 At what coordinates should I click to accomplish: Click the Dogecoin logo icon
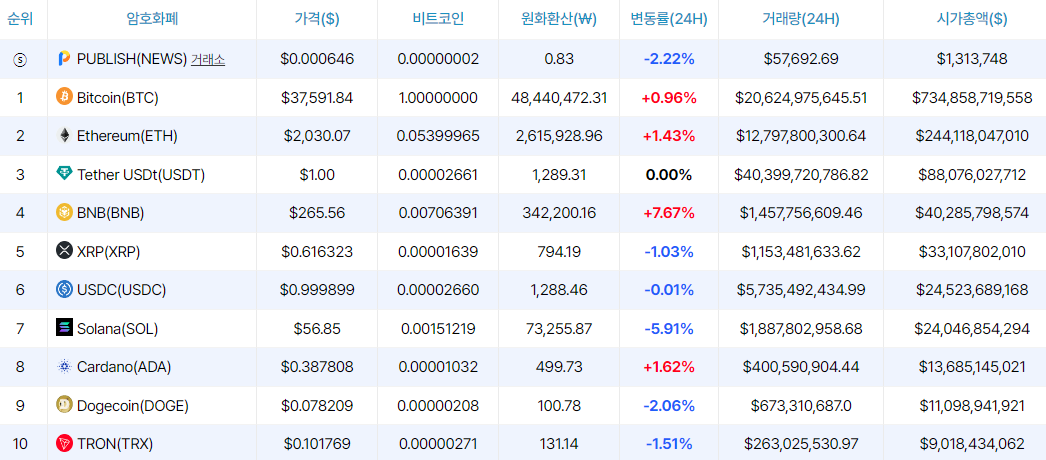[64, 405]
